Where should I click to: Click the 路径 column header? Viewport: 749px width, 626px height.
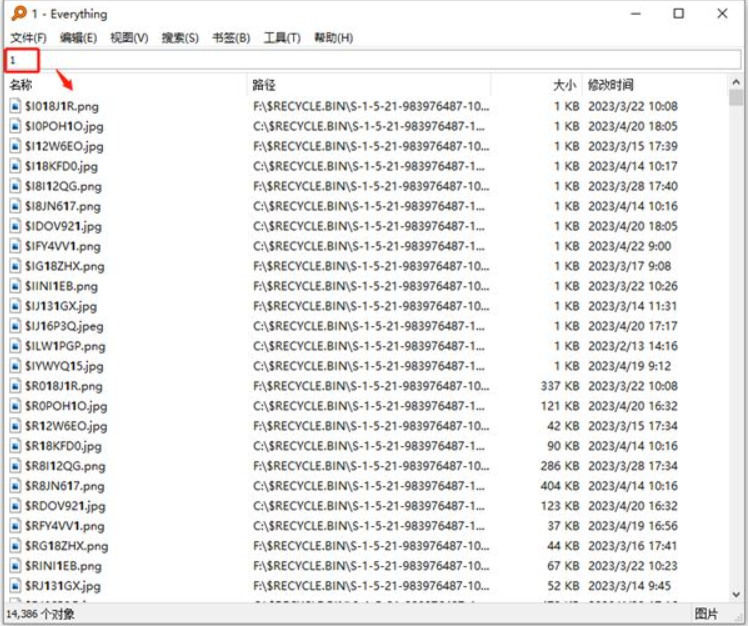coord(264,85)
